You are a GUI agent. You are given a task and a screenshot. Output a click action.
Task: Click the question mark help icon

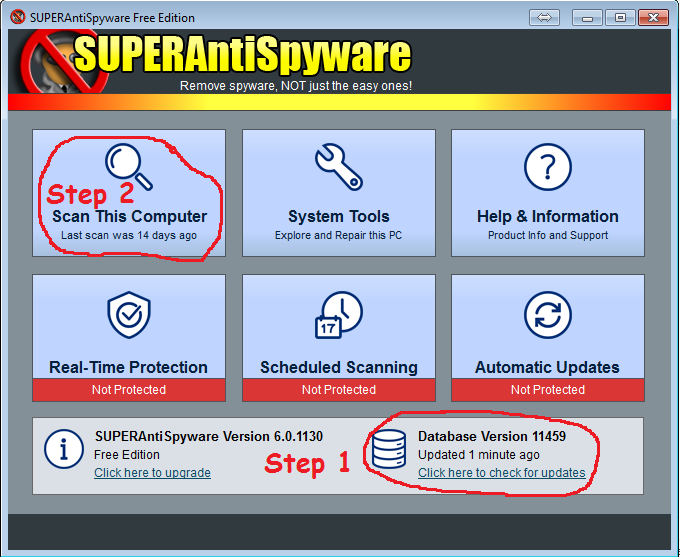(x=547, y=167)
